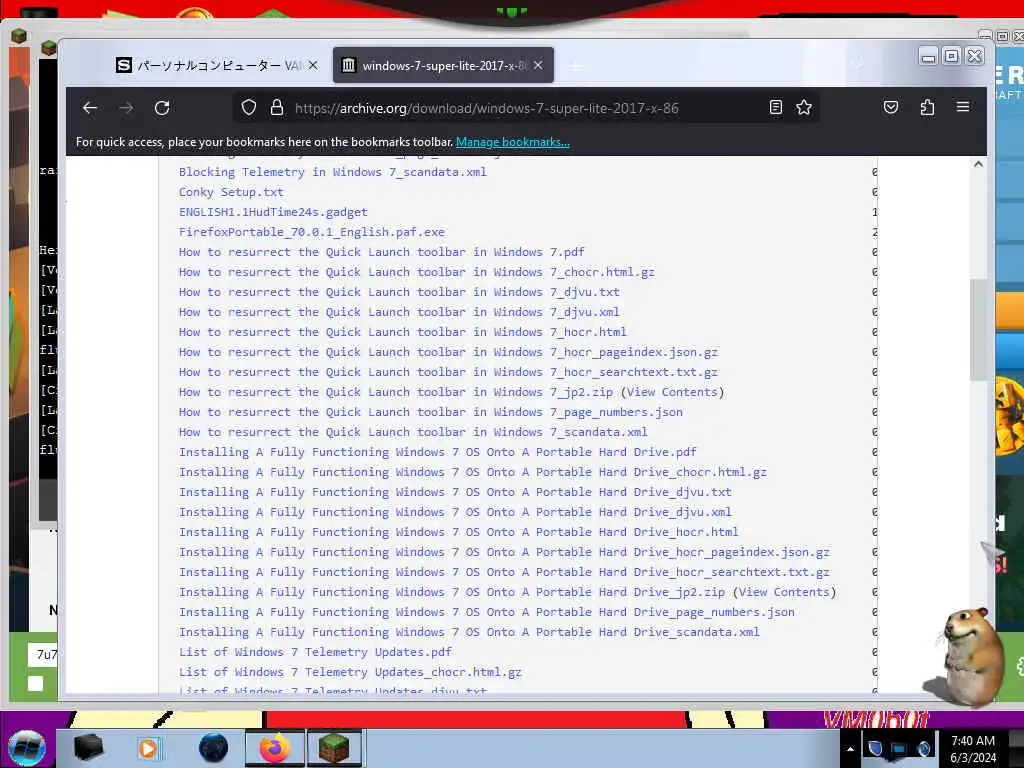Screen dimensions: 1024x768
Task: Click the security shield tray icon
Action: (875, 748)
